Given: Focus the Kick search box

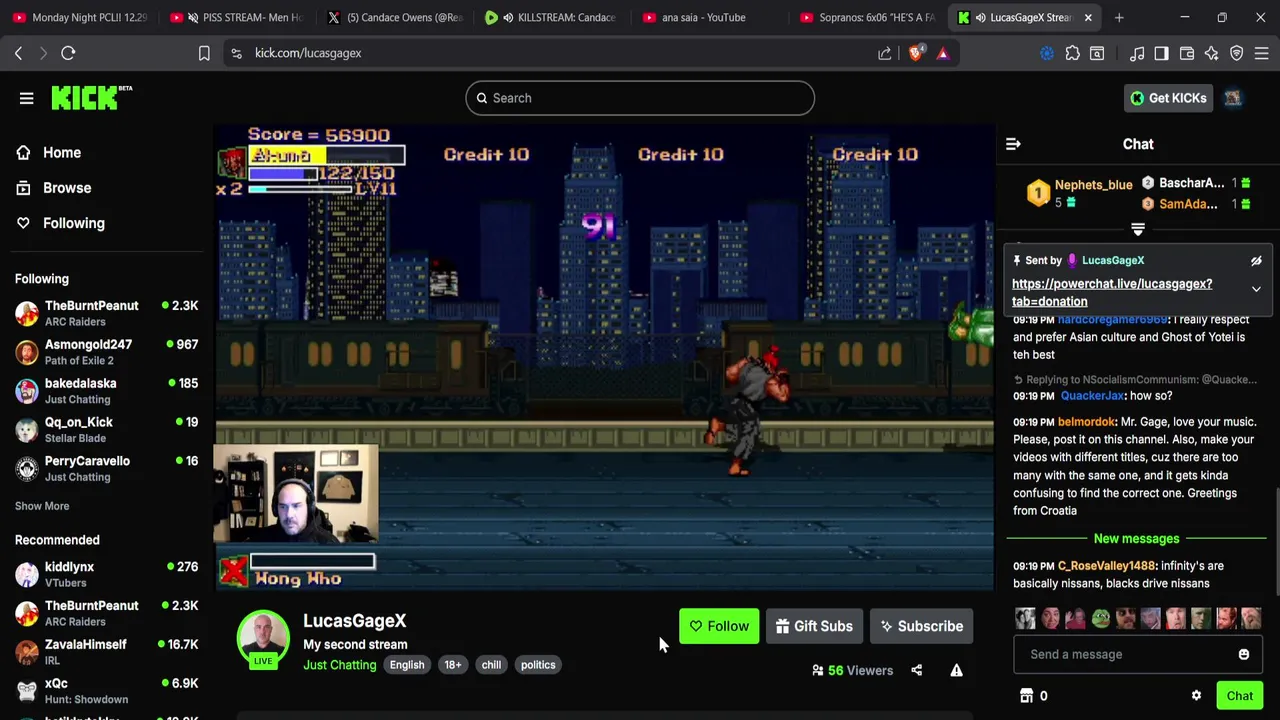Looking at the screenshot, I should pos(640,98).
